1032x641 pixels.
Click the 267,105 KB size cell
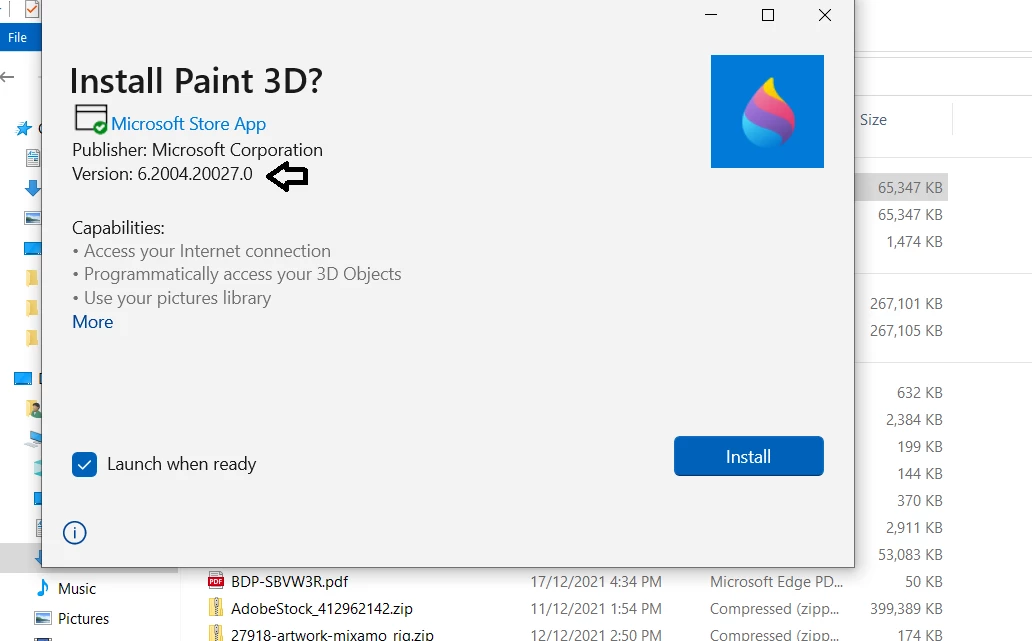click(x=906, y=330)
